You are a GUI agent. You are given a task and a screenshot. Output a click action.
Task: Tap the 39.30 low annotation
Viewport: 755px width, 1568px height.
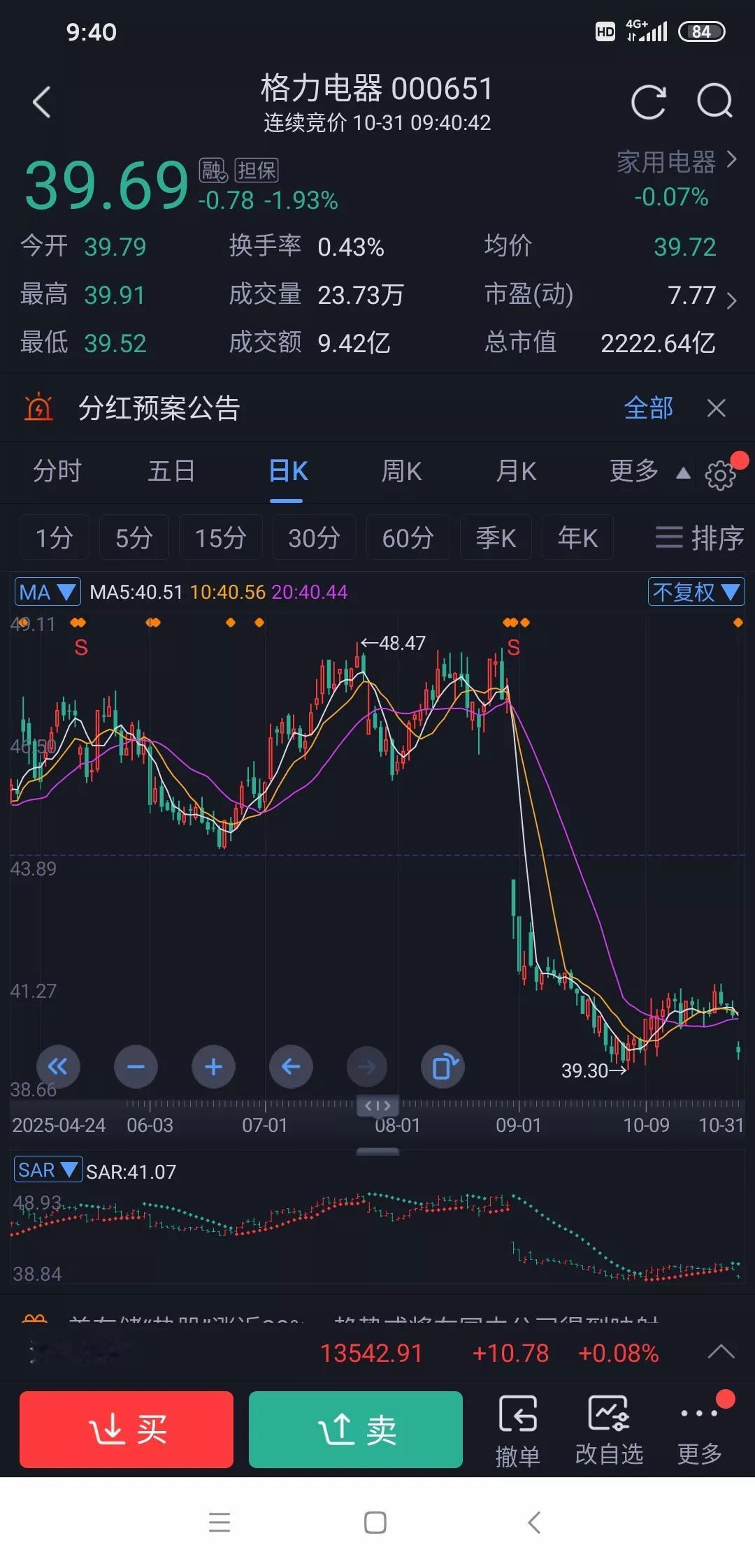[594, 1070]
